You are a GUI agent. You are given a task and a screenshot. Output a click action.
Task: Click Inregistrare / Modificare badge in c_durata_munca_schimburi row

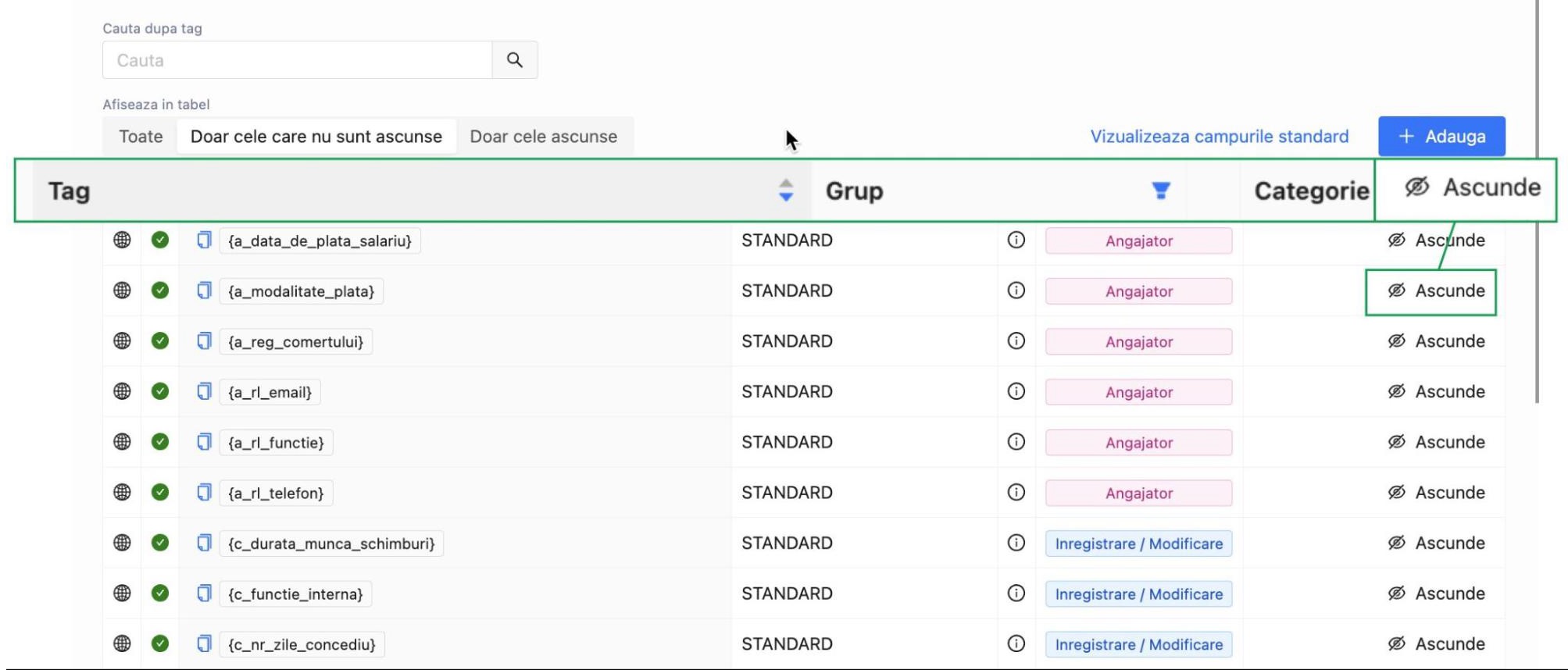coord(1139,543)
